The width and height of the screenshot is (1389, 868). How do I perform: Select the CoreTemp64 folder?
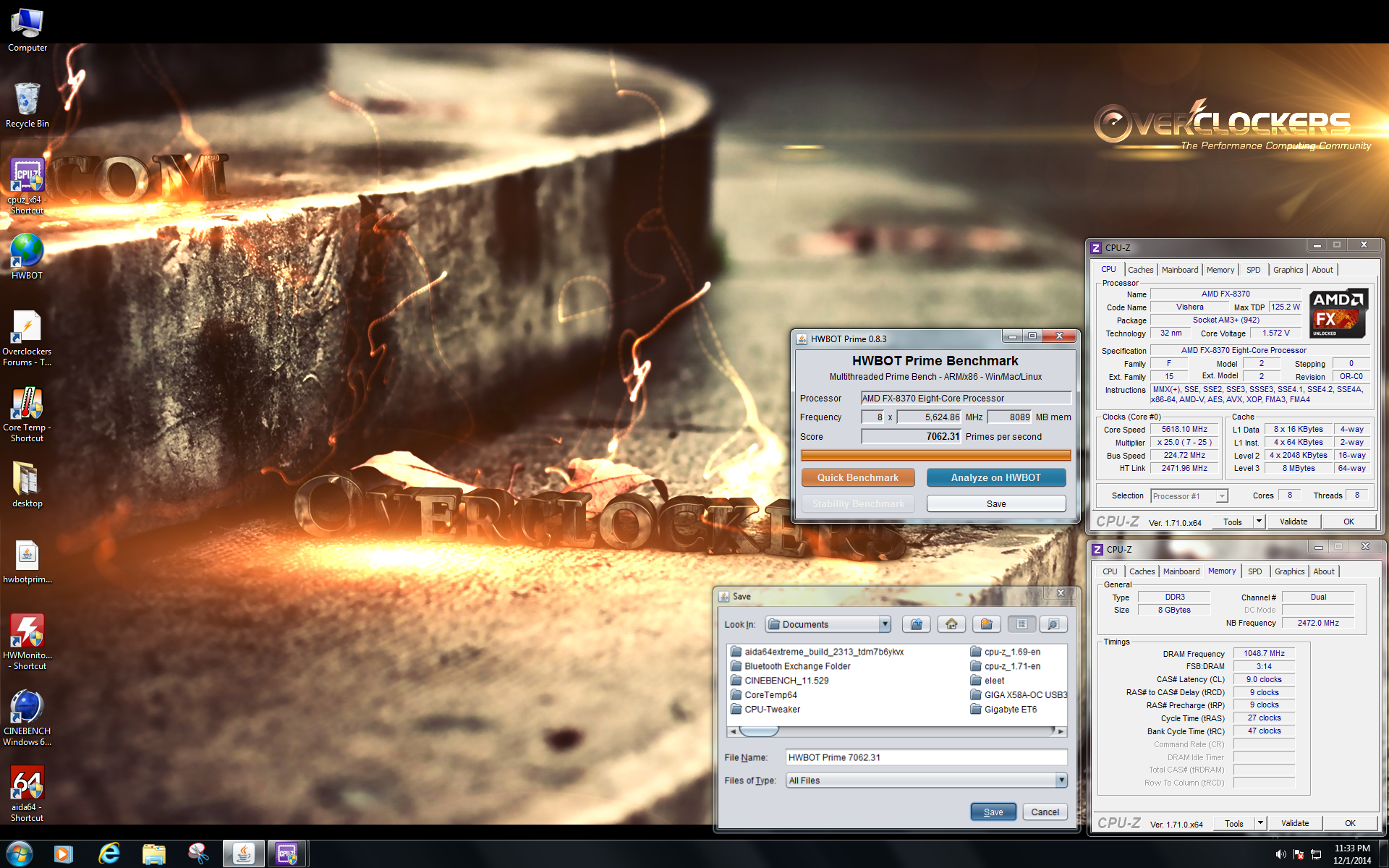(764, 695)
